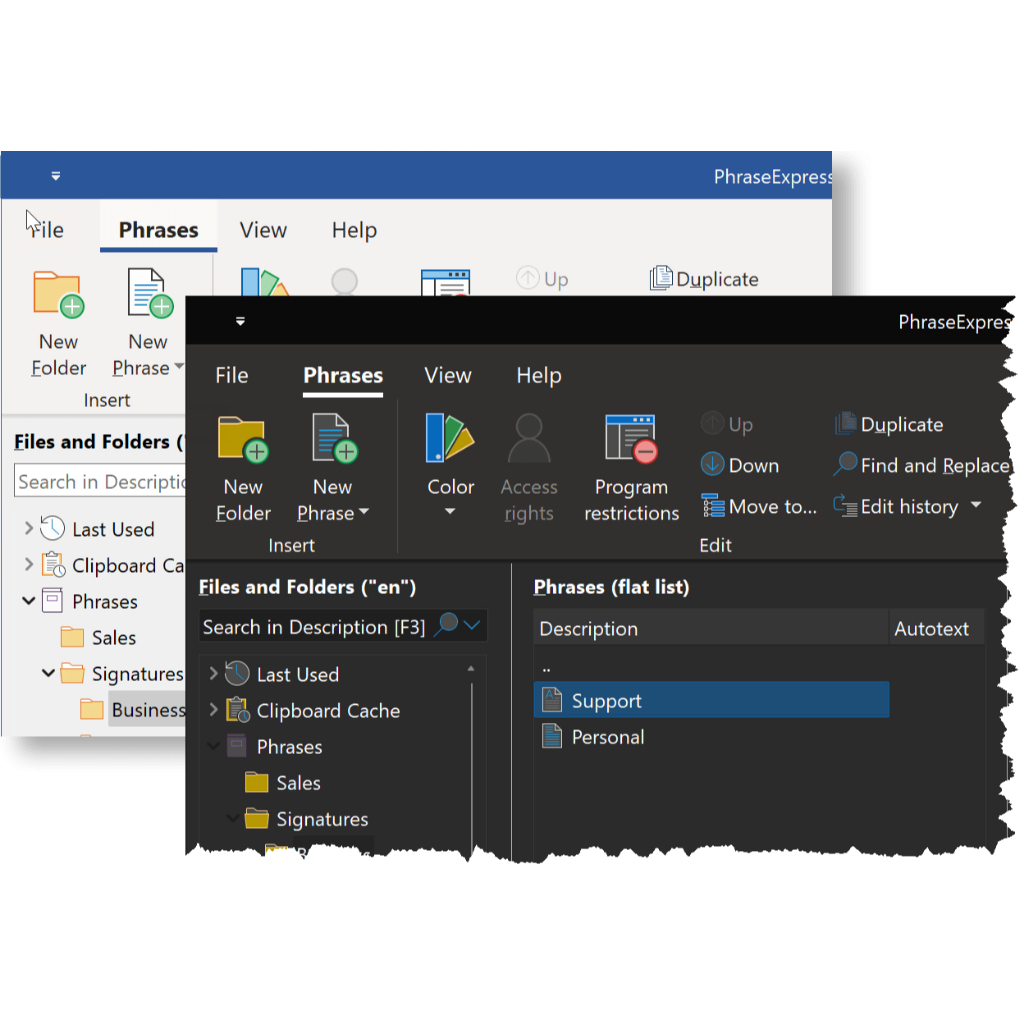Click Duplicate in light window

704,279
